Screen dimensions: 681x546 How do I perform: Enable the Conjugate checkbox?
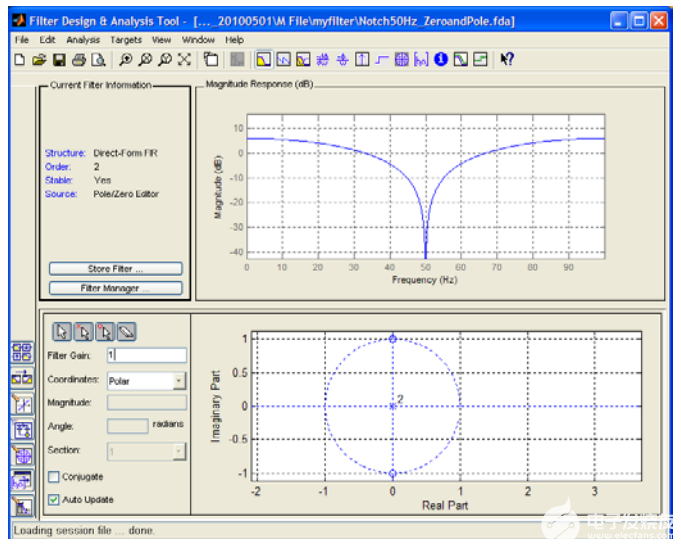coord(54,477)
